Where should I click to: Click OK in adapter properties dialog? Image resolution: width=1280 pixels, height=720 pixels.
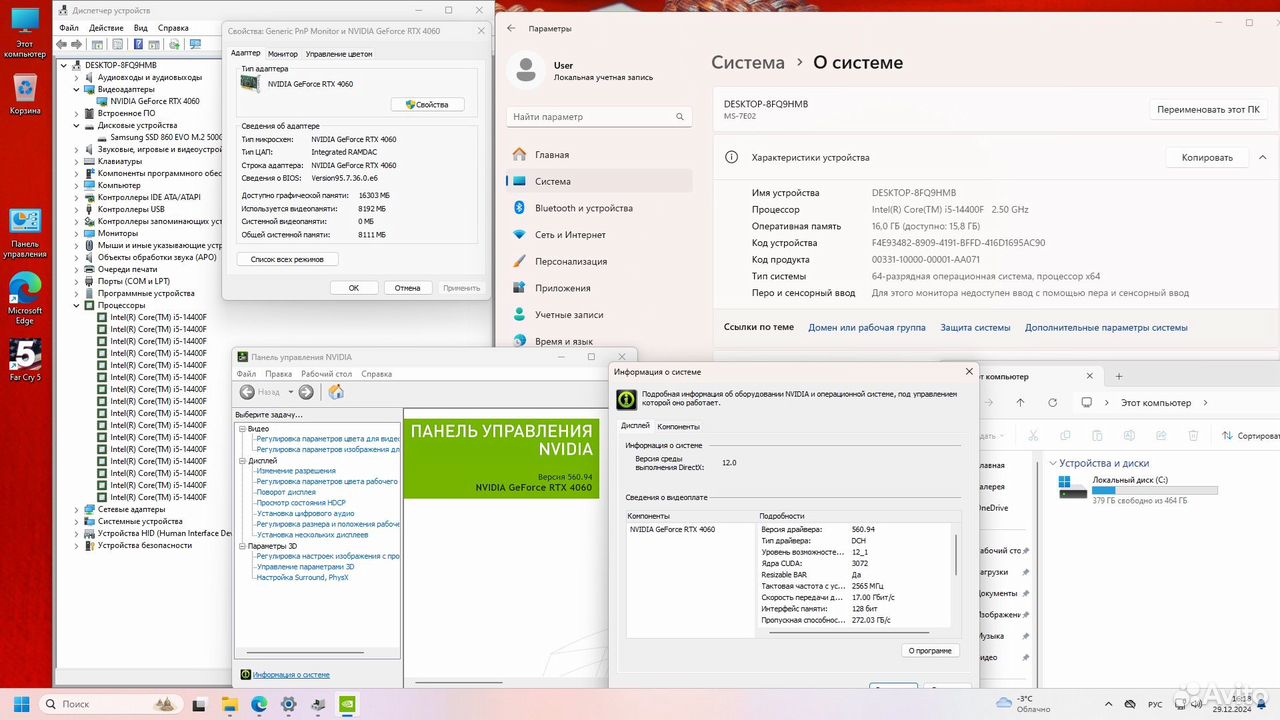click(354, 288)
